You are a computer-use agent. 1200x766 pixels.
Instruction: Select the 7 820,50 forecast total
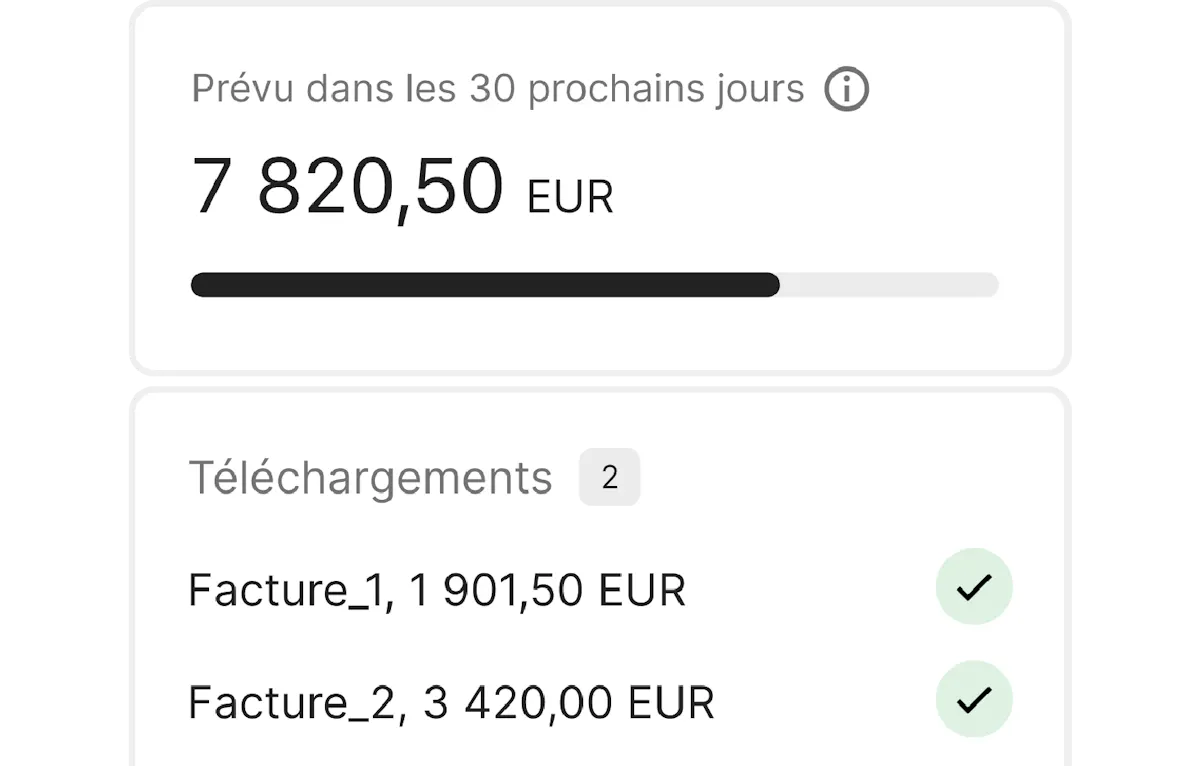click(348, 188)
